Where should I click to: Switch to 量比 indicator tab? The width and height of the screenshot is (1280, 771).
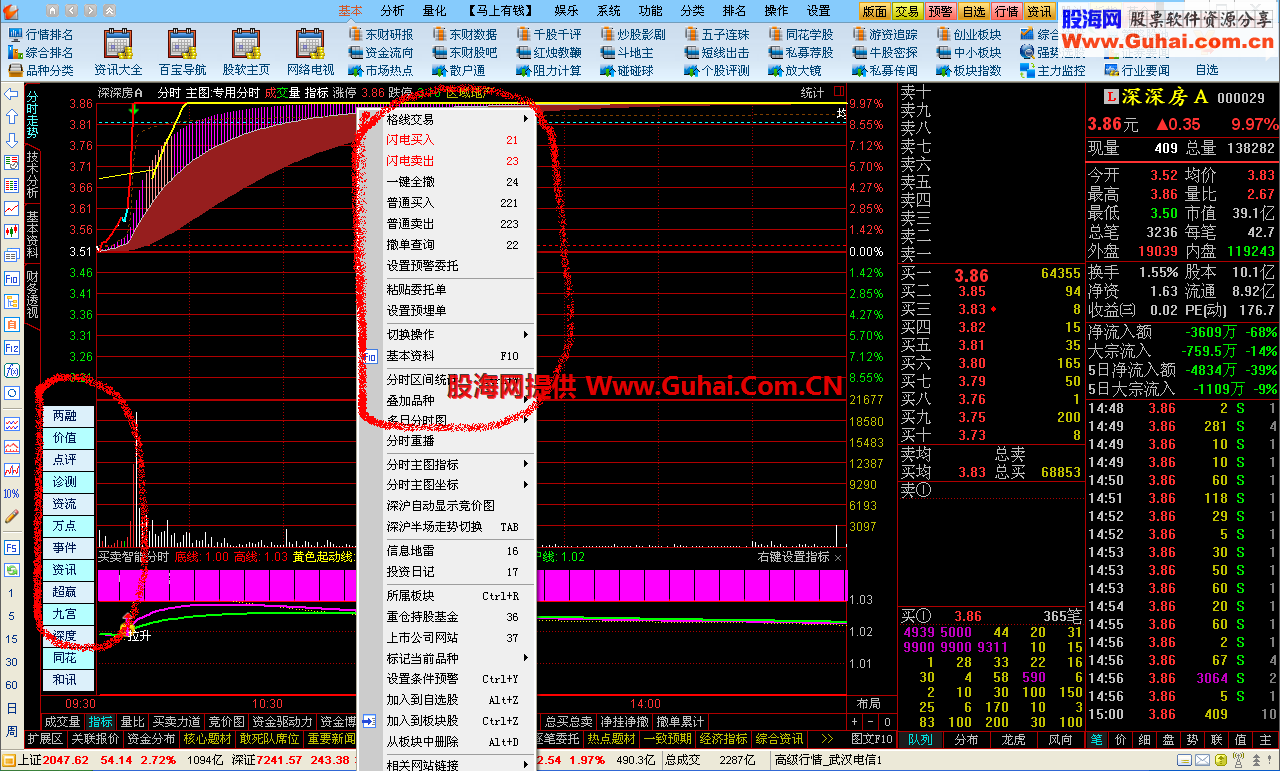click(x=132, y=721)
